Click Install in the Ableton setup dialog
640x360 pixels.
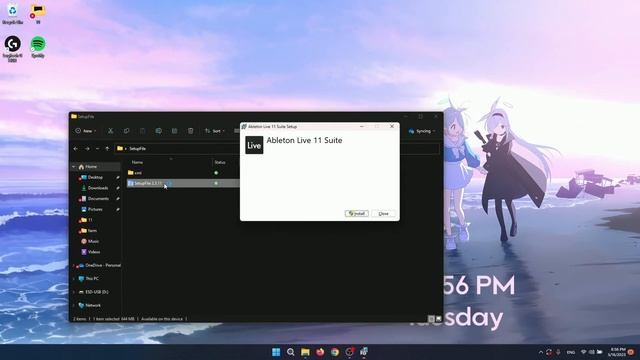[x=356, y=213]
